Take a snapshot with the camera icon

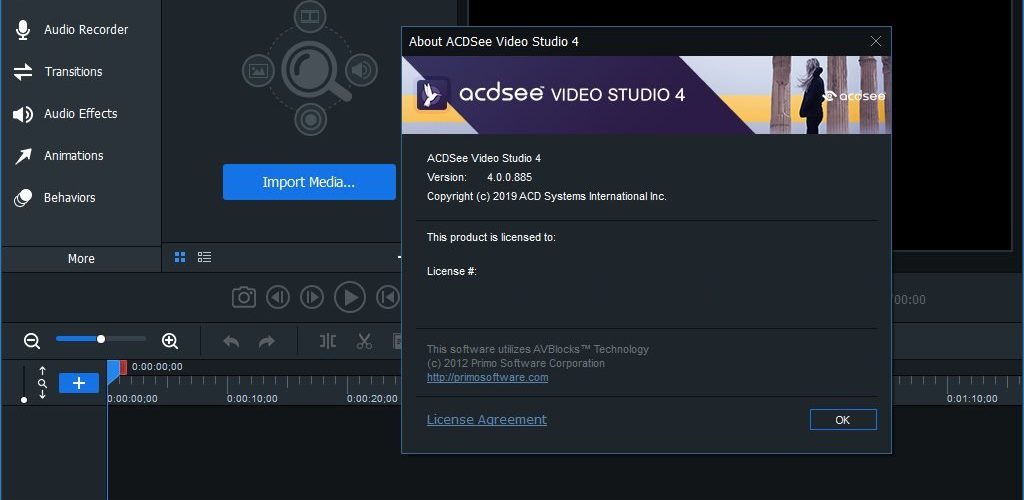point(244,298)
